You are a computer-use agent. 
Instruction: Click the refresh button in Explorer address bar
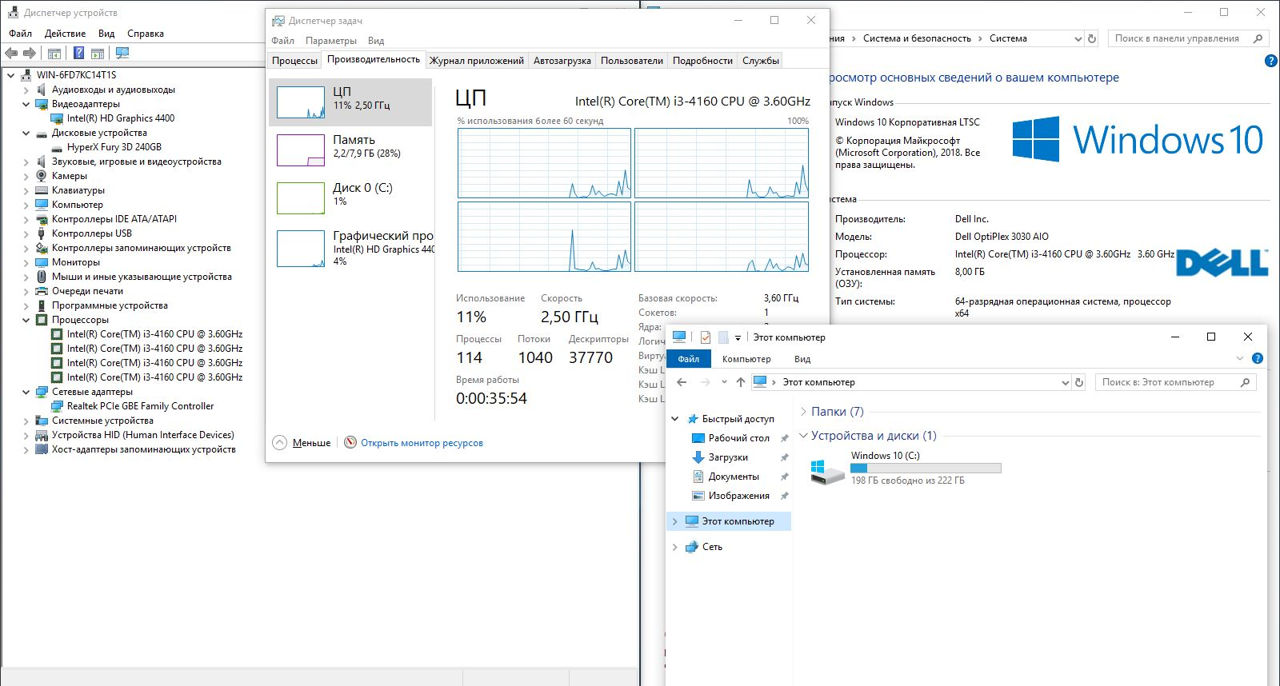(1078, 382)
